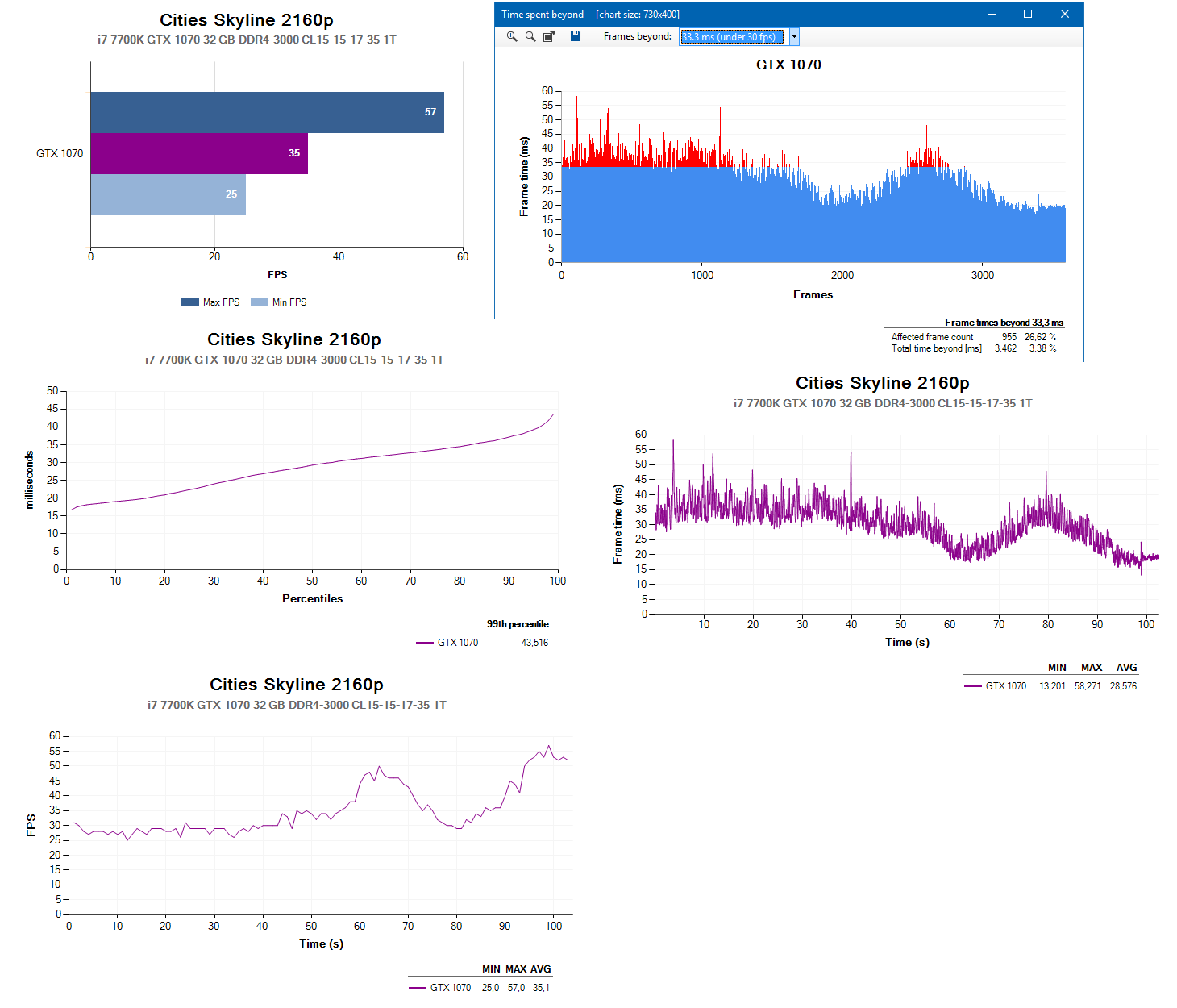Click the light blue 25 FPS bar
This screenshot has height=1008, width=1177.
[x=168, y=194]
